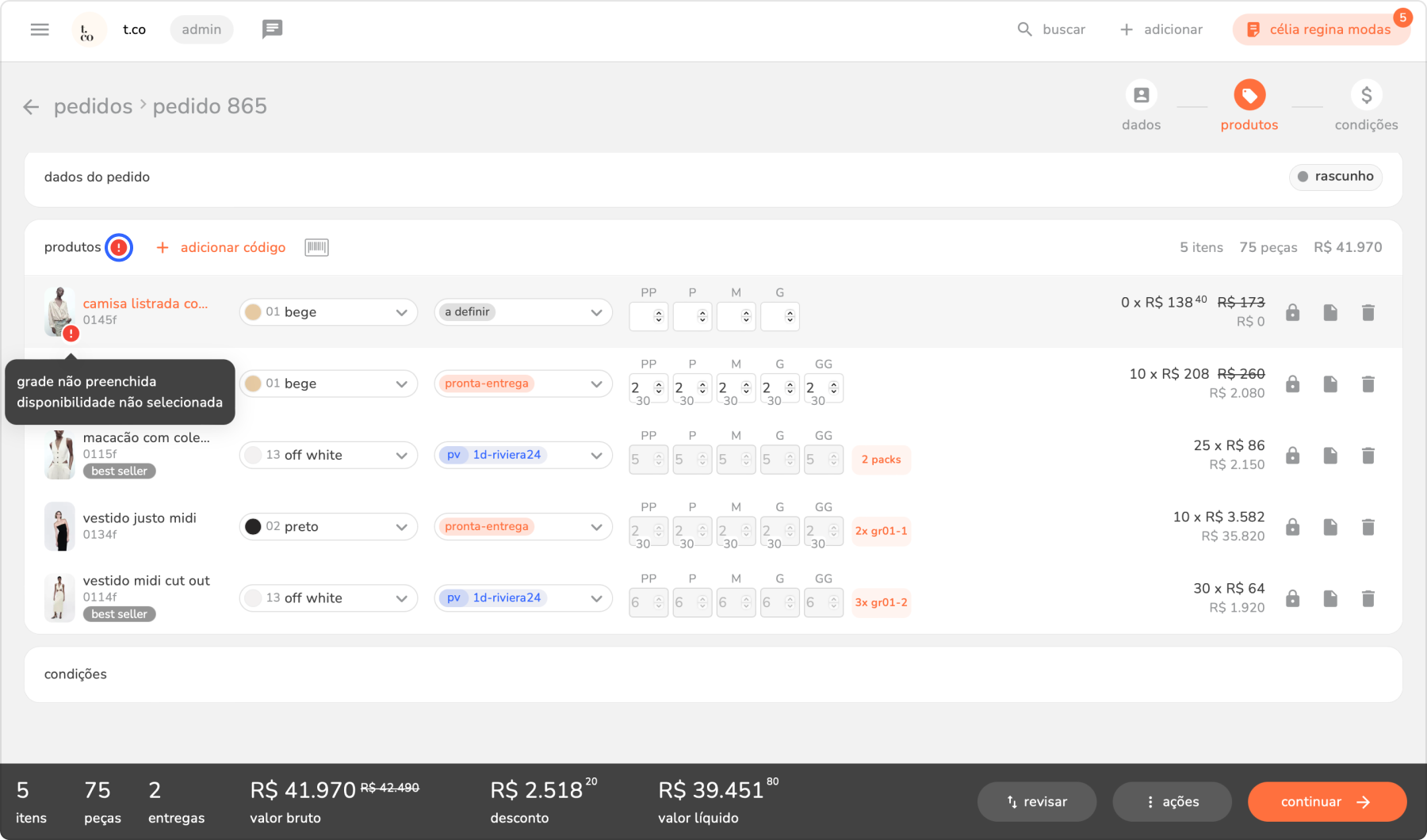Image resolution: width=1427 pixels, height=840 pixels.
Task: Go back using the arrow icon
Action: click(x=31, y=107)
